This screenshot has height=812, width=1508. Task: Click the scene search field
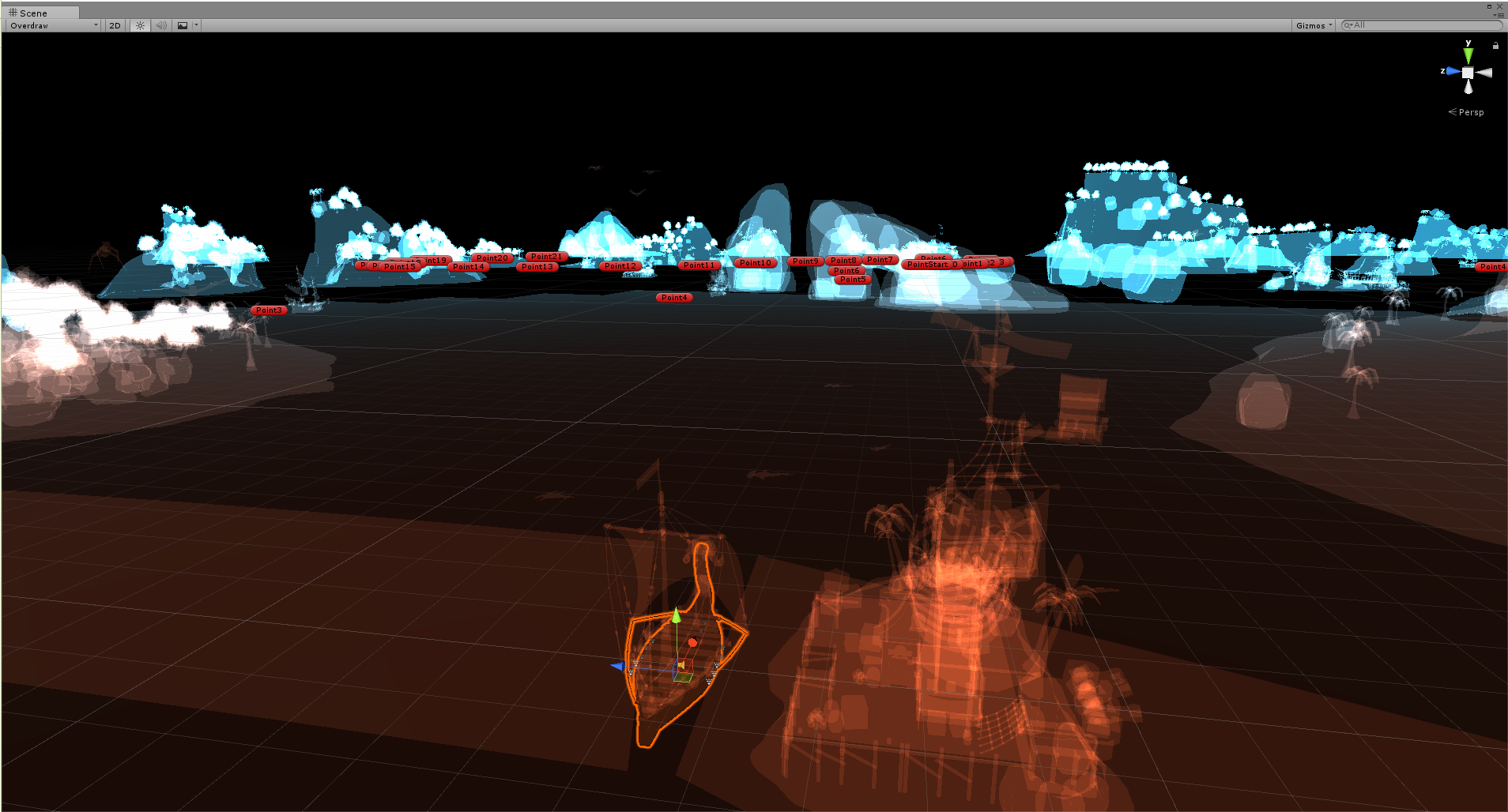tap(1422, 25)
